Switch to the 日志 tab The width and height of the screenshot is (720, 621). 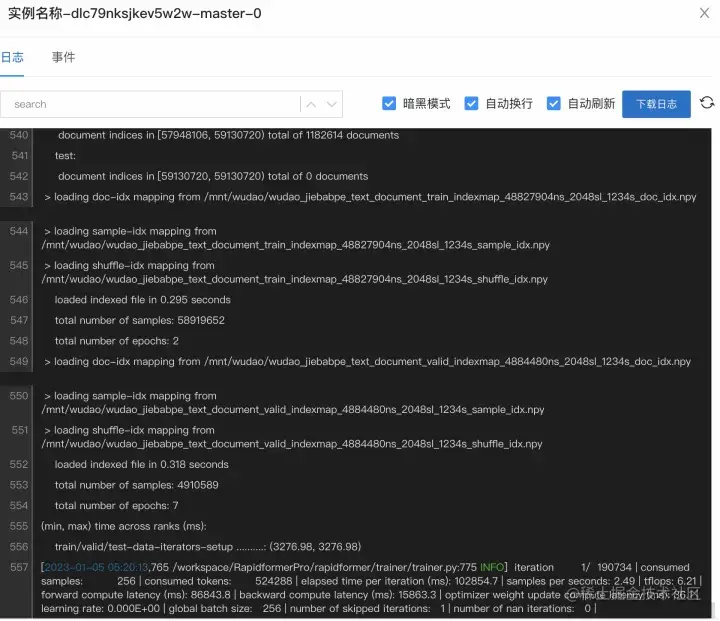coord(12,57)
